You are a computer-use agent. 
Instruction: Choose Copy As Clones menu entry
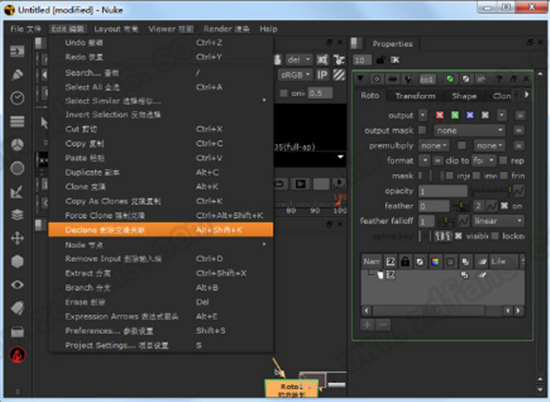(x=161, y=201)
